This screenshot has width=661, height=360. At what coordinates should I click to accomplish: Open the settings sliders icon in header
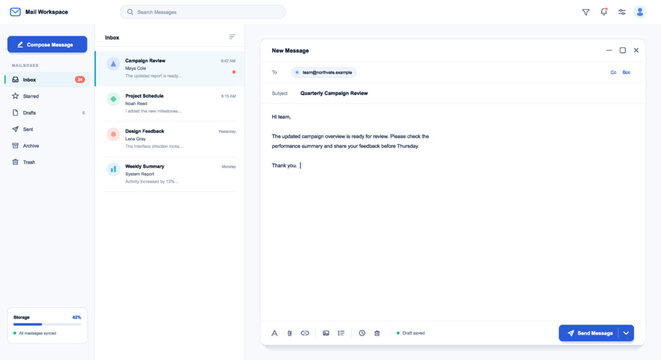(x=622, y=12)
